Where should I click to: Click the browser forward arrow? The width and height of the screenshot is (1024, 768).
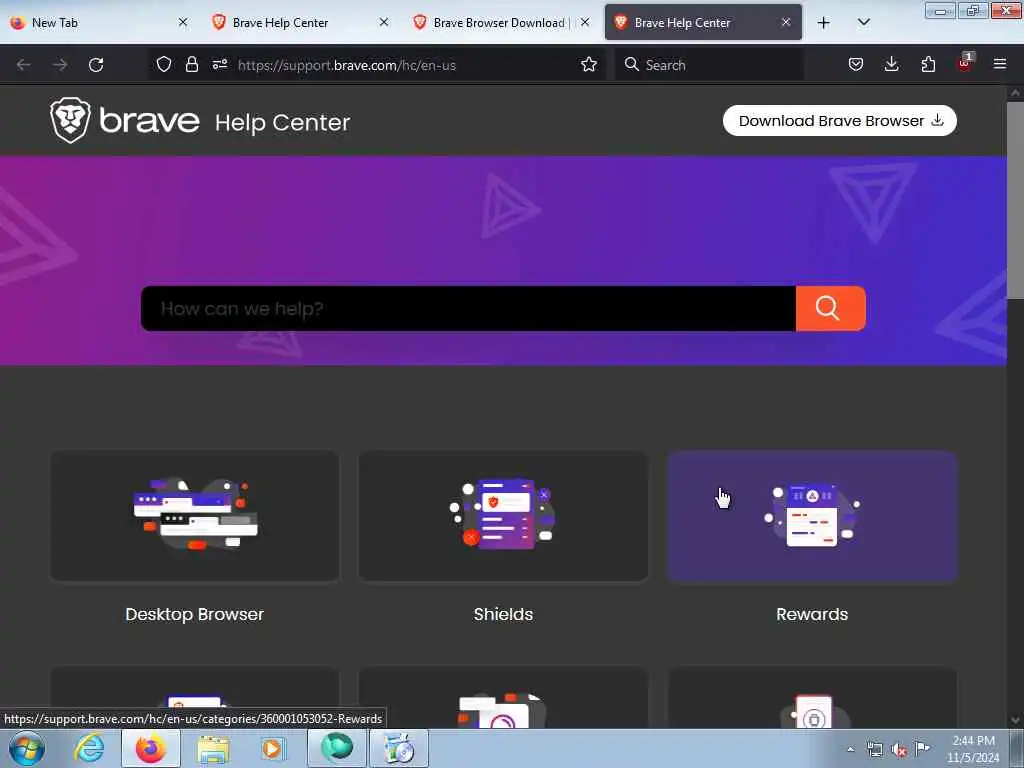(60, 65)
